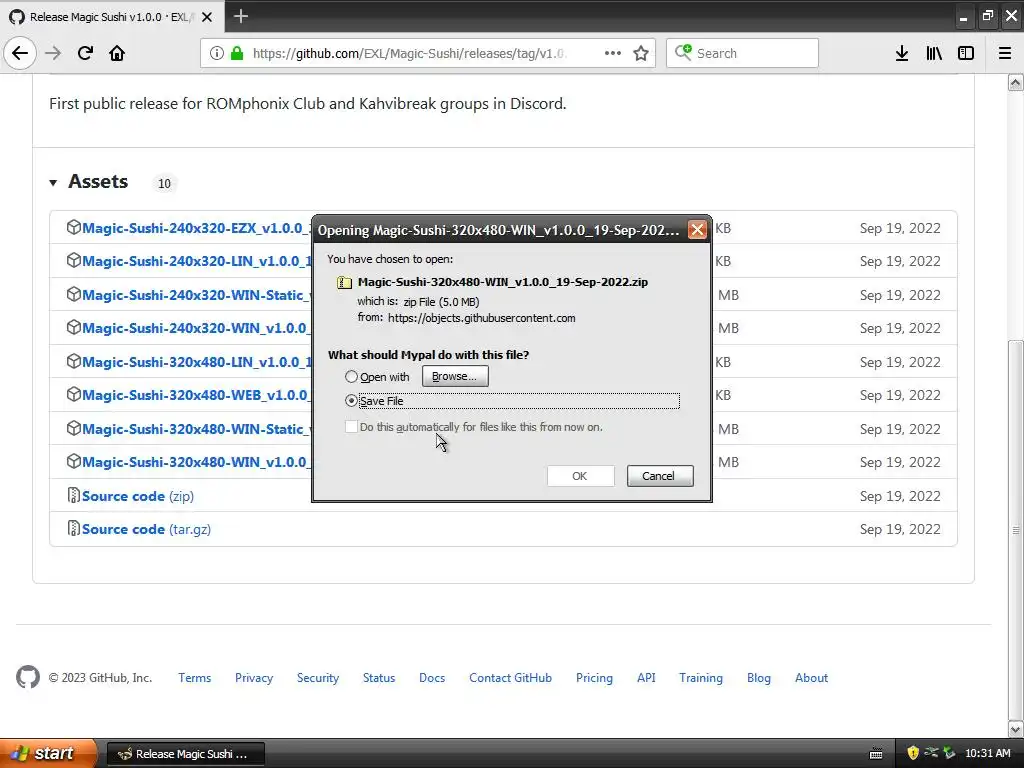Click the Release Magic Sushi taskbar button
Viewport: 1024px width, 768px height.
pos(185,754)
